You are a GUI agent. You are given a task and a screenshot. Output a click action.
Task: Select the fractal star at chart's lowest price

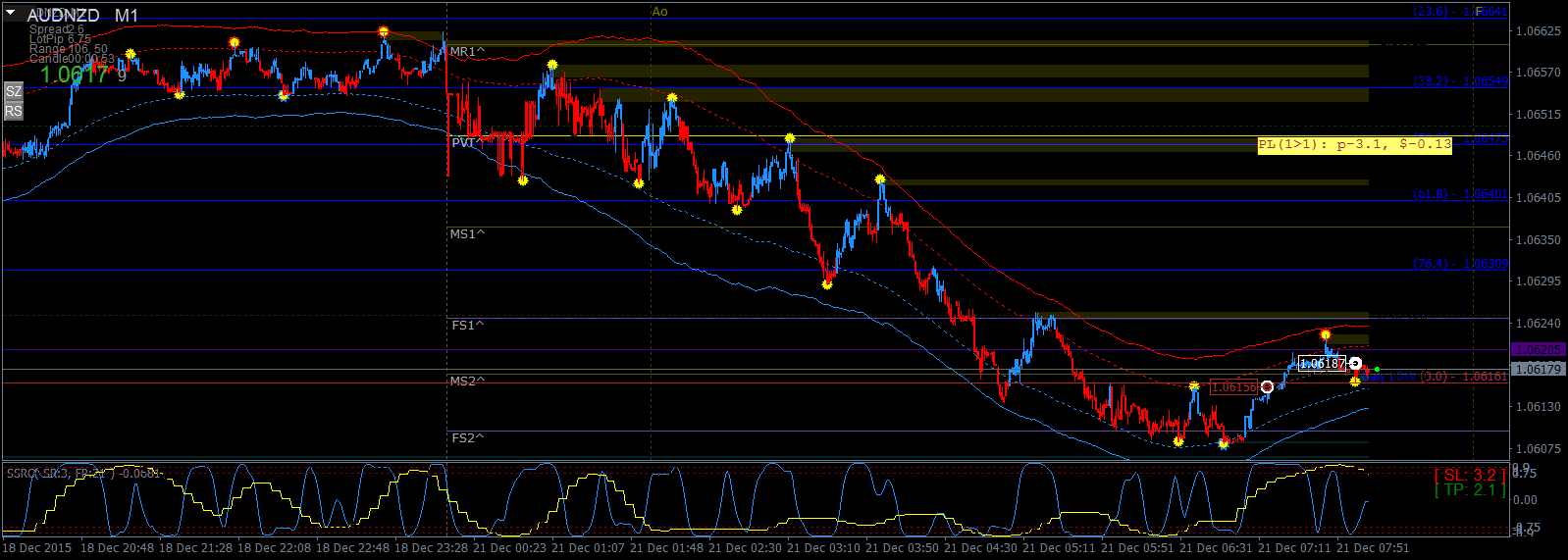point(1224,444)
